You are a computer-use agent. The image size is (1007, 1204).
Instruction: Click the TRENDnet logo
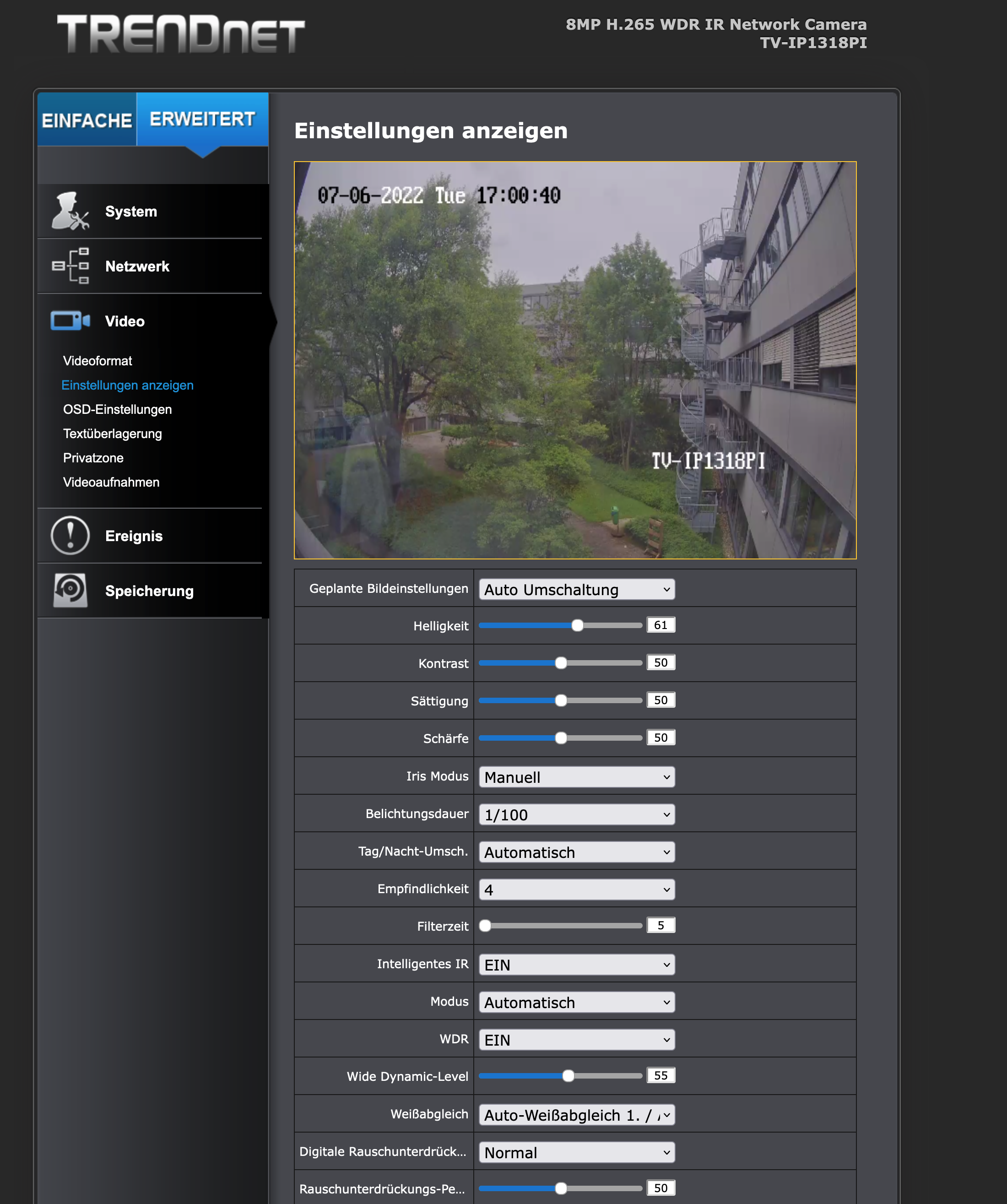pyautogui.click(x=180, y=34)
